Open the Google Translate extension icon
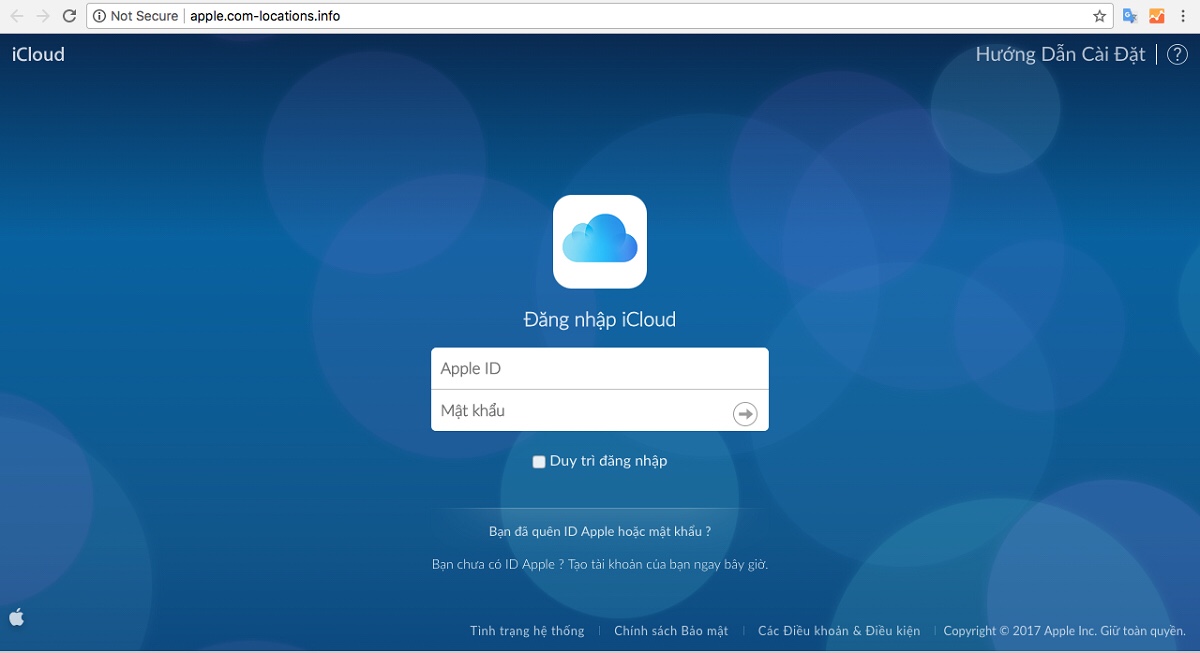This screenshot has height=653, width=1200. click(x=1130, y=16)
